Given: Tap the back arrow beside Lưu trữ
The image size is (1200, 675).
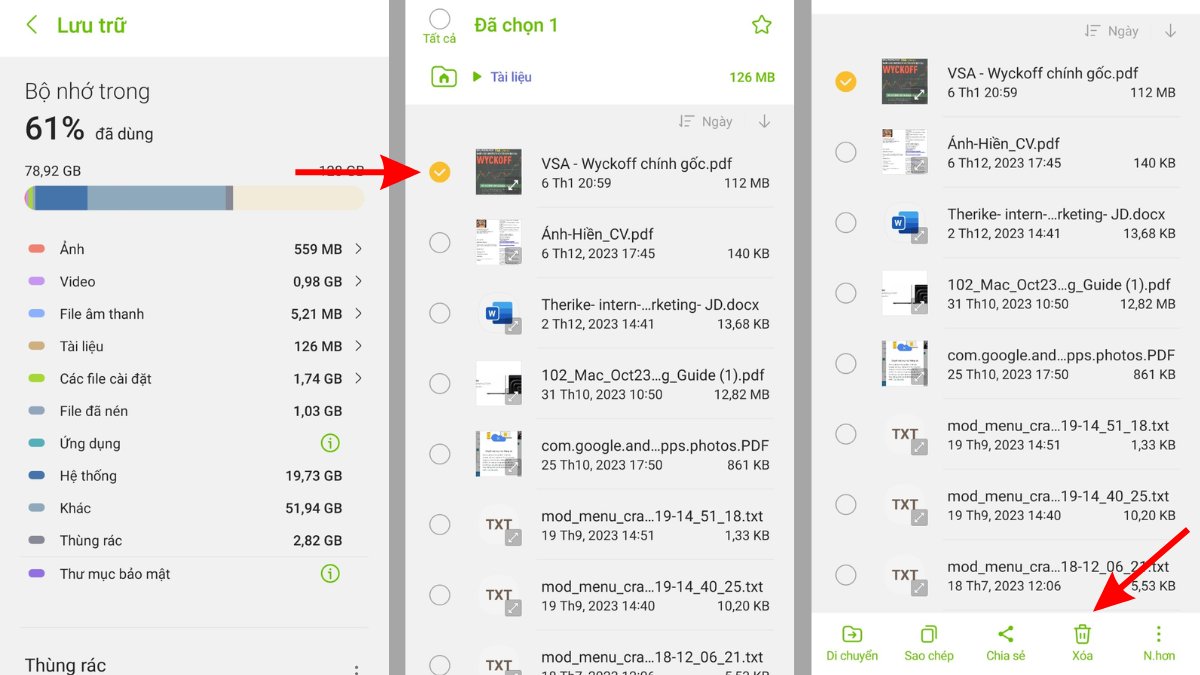Looking at the screenshot, I should tap(32, 25).
